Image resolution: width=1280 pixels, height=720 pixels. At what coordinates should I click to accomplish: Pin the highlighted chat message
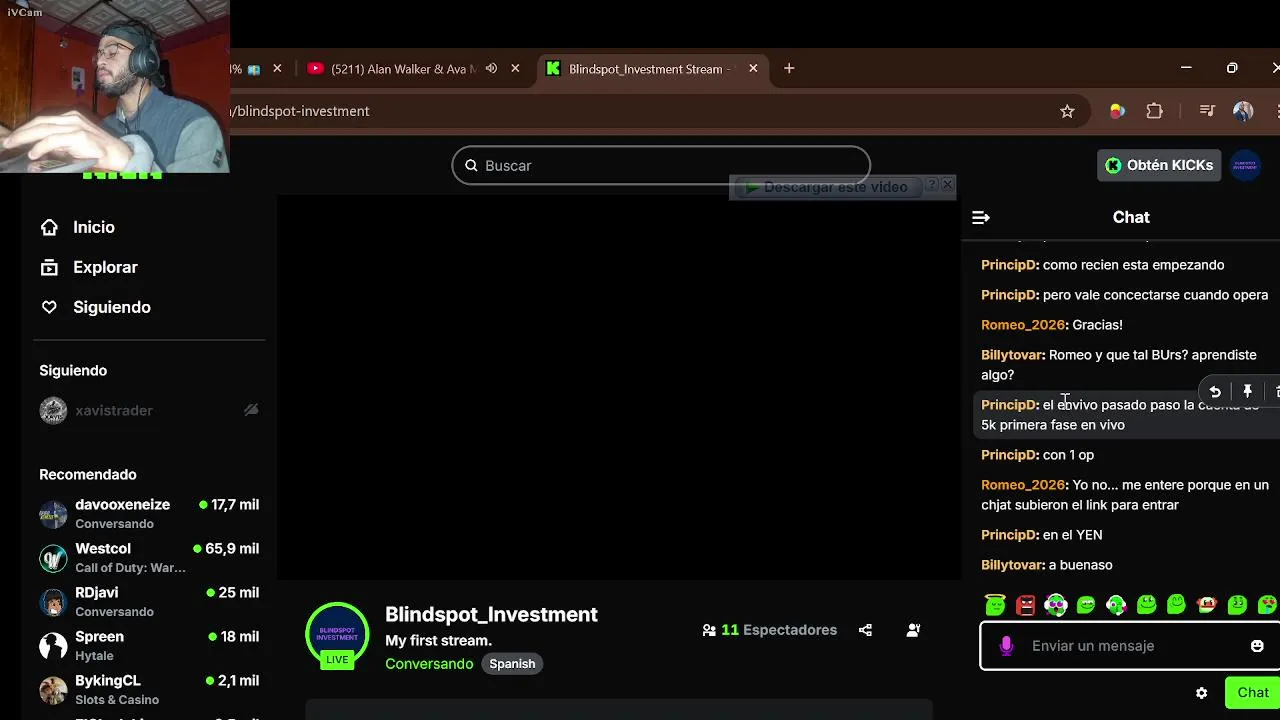1247,392
